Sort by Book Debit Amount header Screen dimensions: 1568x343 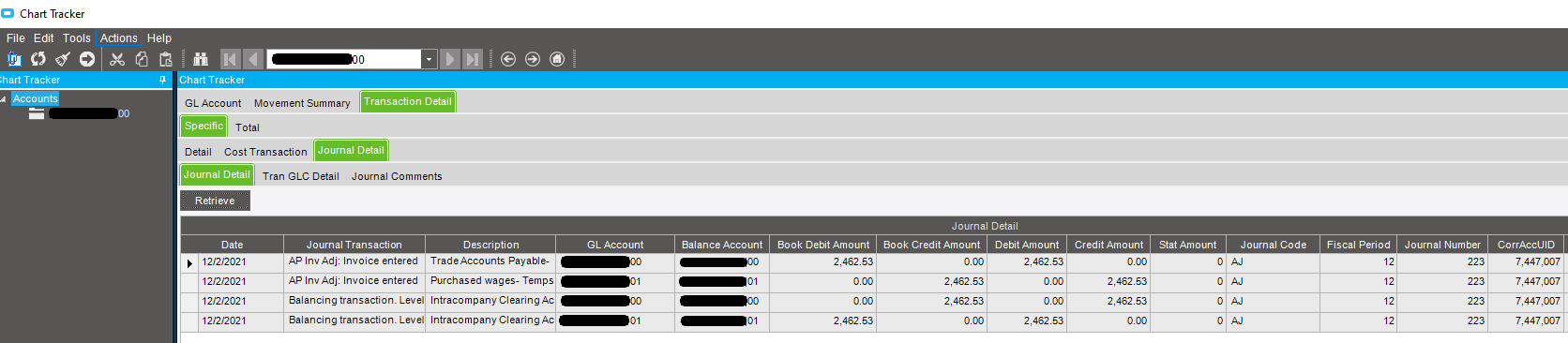[x=823, y=245]
